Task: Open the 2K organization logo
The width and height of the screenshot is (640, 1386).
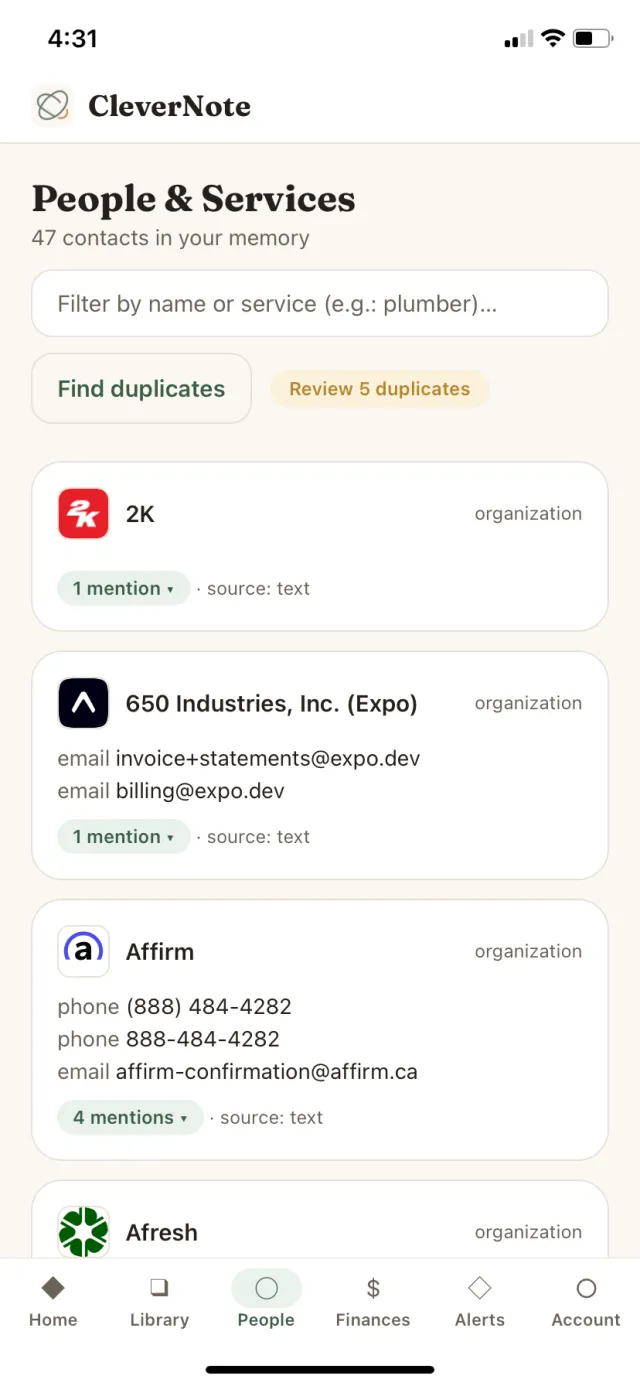Action: 84,514
